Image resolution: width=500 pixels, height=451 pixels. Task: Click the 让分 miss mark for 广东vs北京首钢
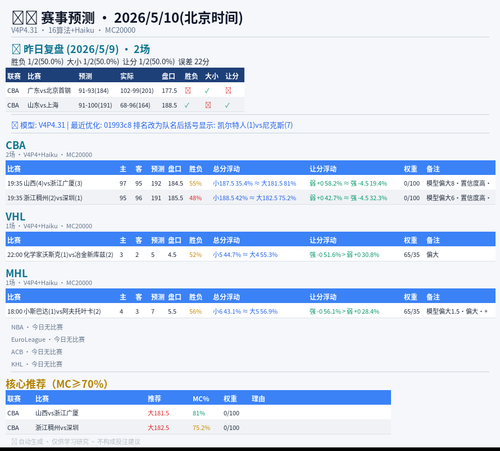228,91
